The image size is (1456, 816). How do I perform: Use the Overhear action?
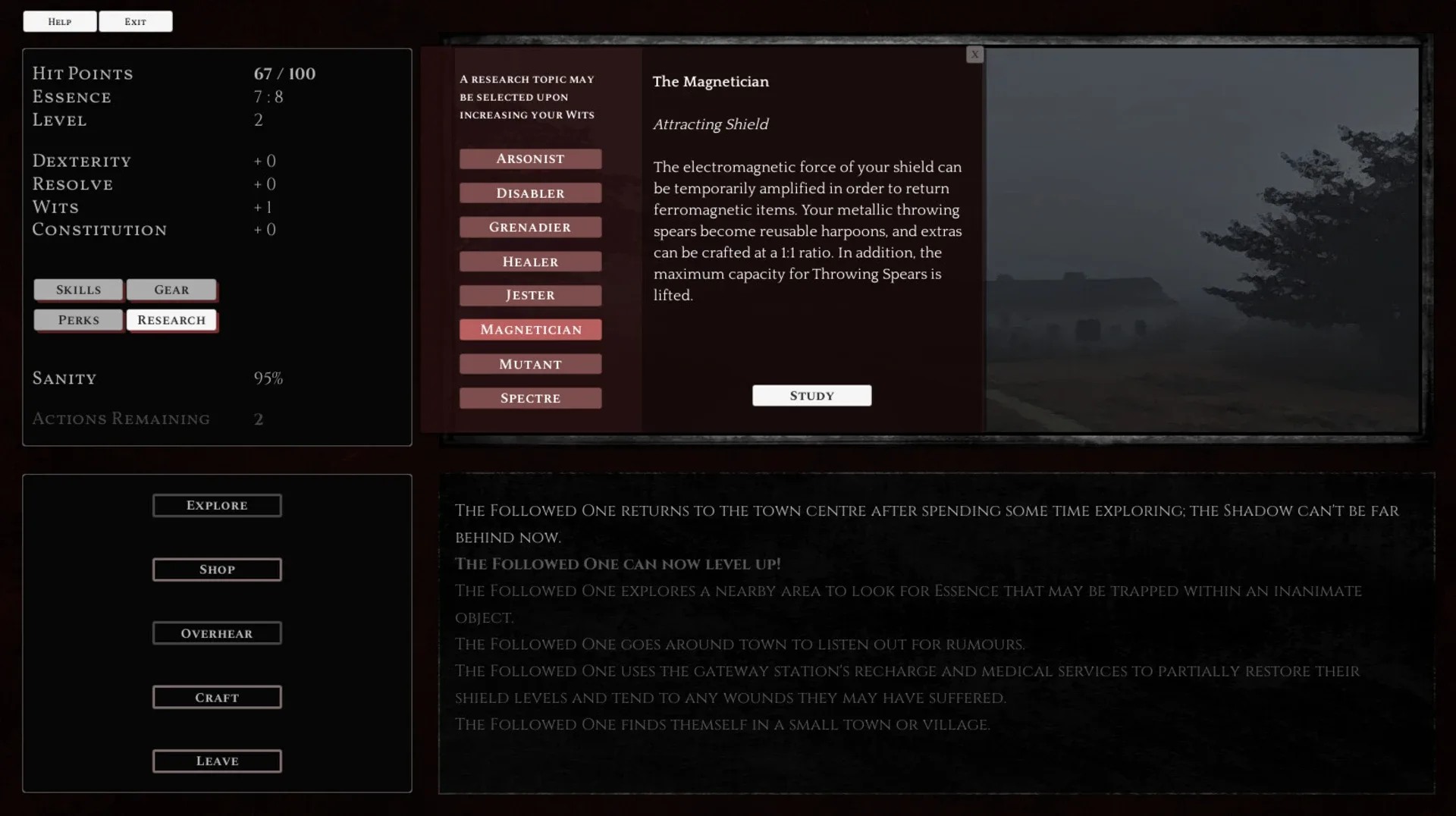click(x=217, y=633)
